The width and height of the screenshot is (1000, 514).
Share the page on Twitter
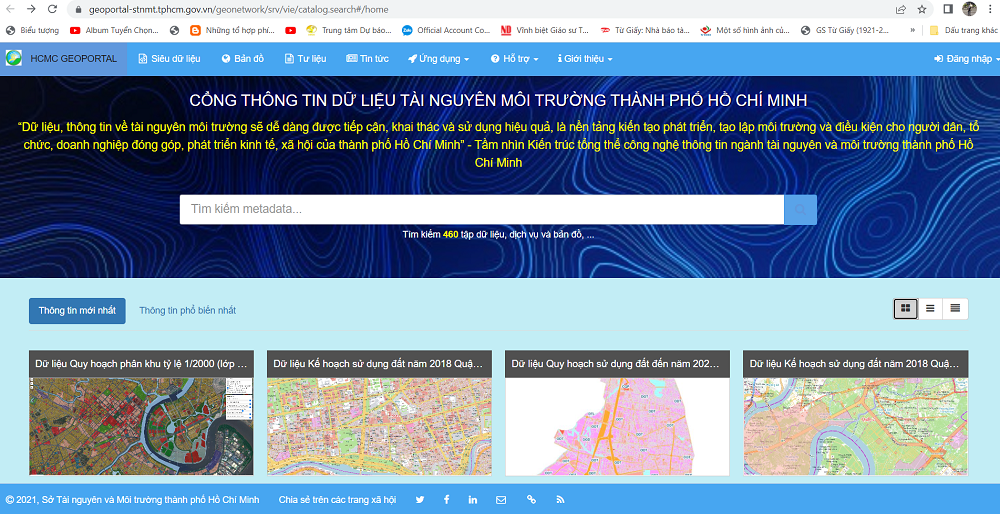[420, 500]
